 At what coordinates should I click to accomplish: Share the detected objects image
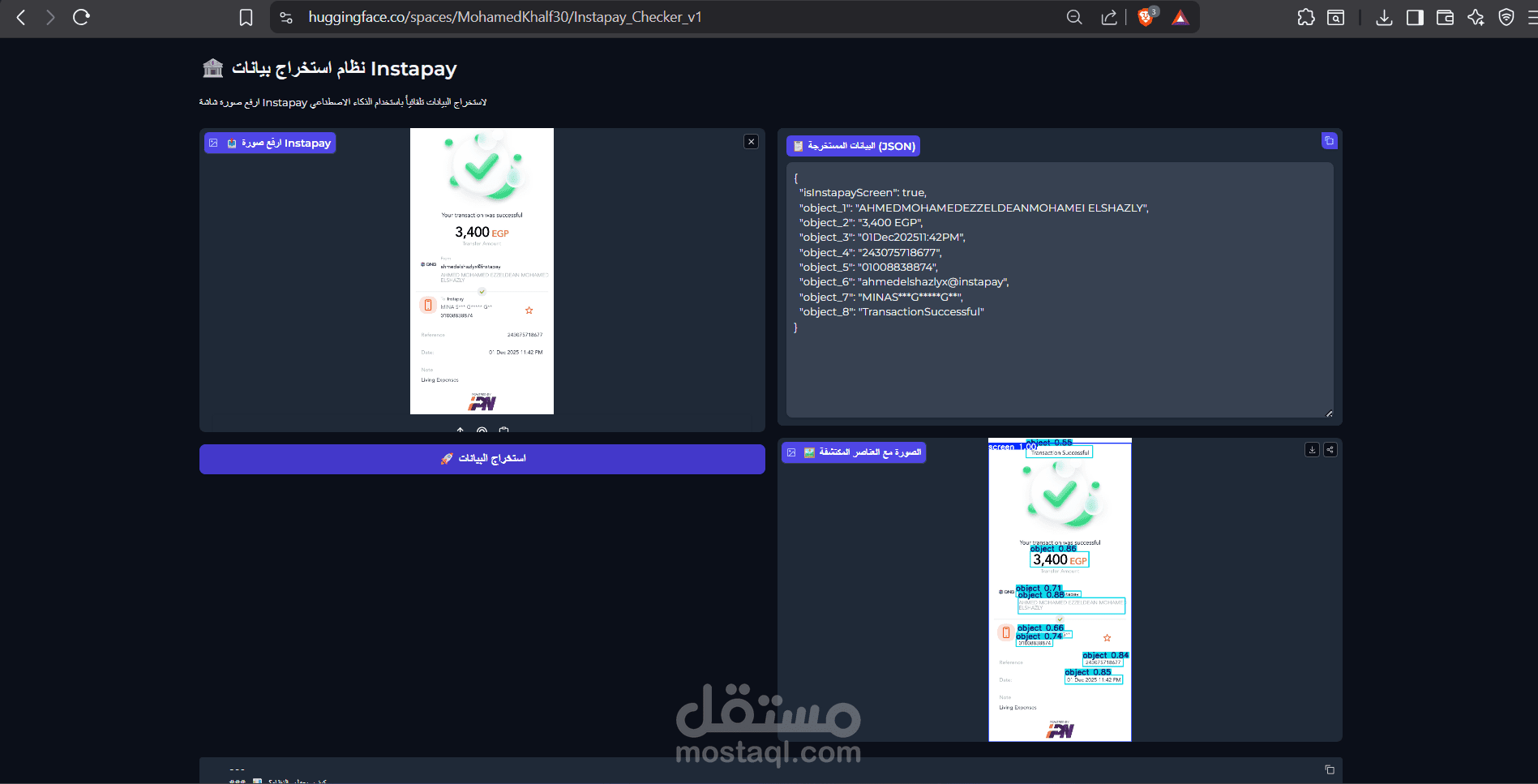[x=1330, y=450]
